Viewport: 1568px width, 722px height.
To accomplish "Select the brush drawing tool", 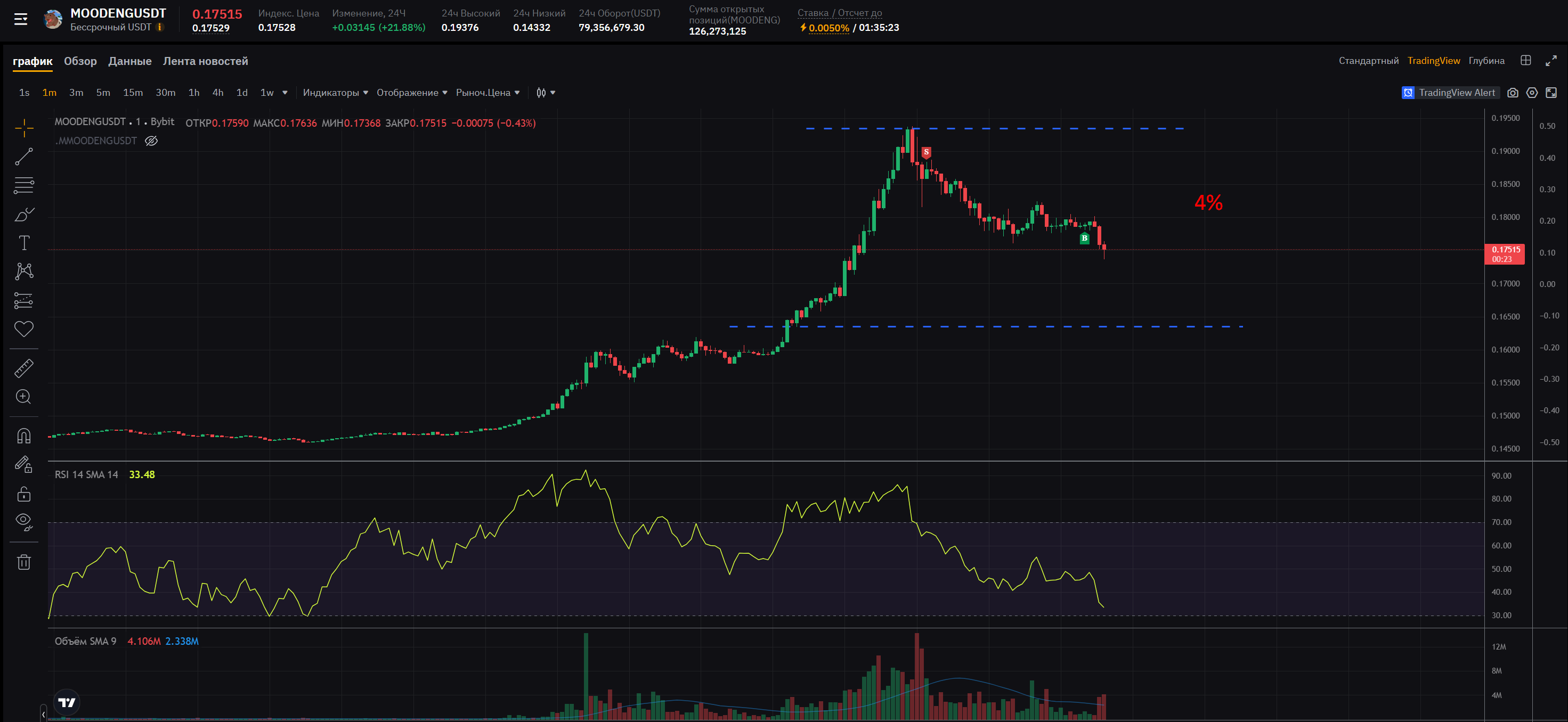I will coord(24,215).
